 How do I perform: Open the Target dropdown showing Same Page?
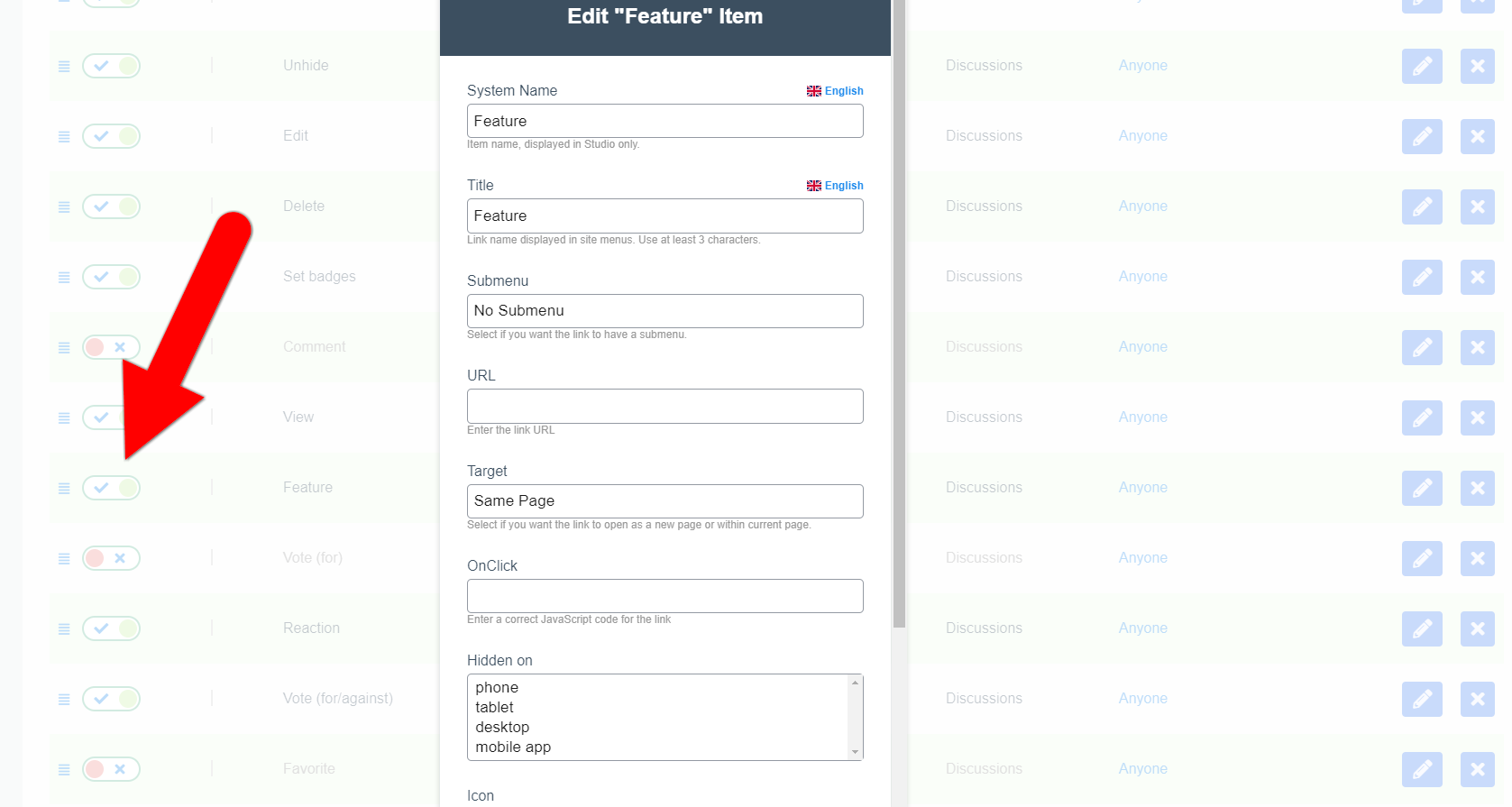pyautogui.click(x=664, y=501)
